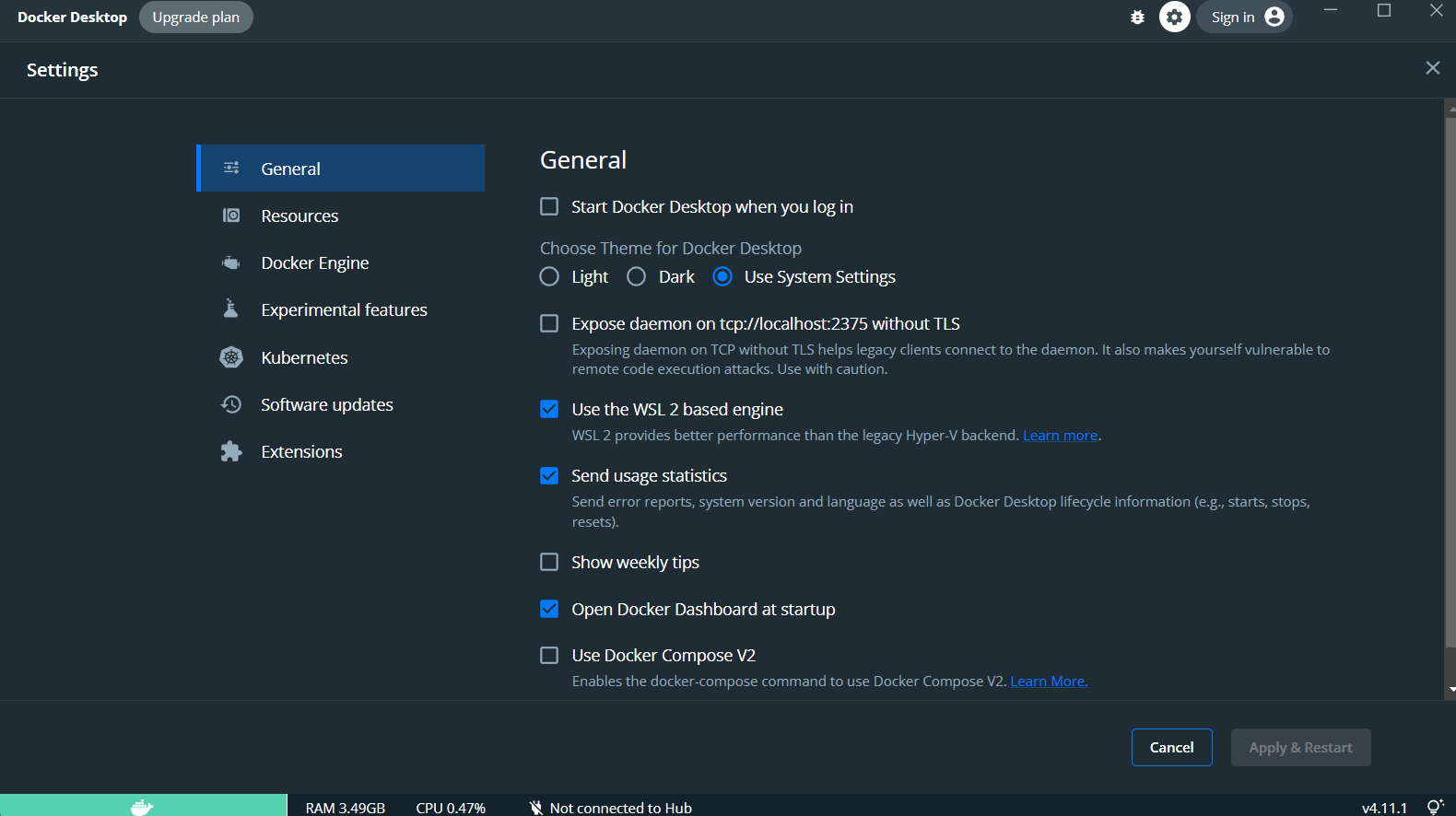The image size is (1456, 816).
Task: Select Use System Settings theme option
Action: pyautogui.click(x=722, y=276)
